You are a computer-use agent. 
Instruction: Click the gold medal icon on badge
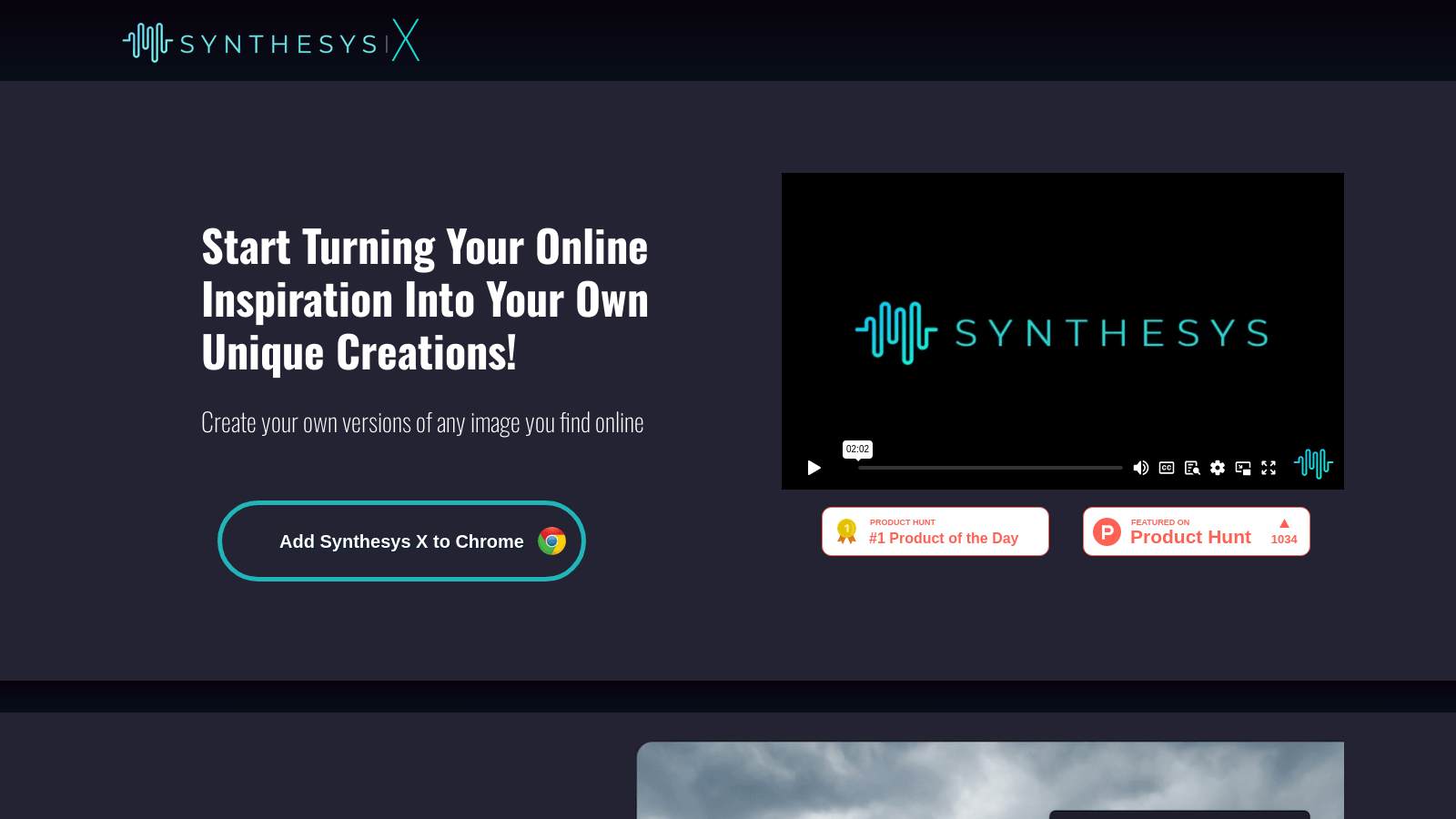[x=846, y=531]
